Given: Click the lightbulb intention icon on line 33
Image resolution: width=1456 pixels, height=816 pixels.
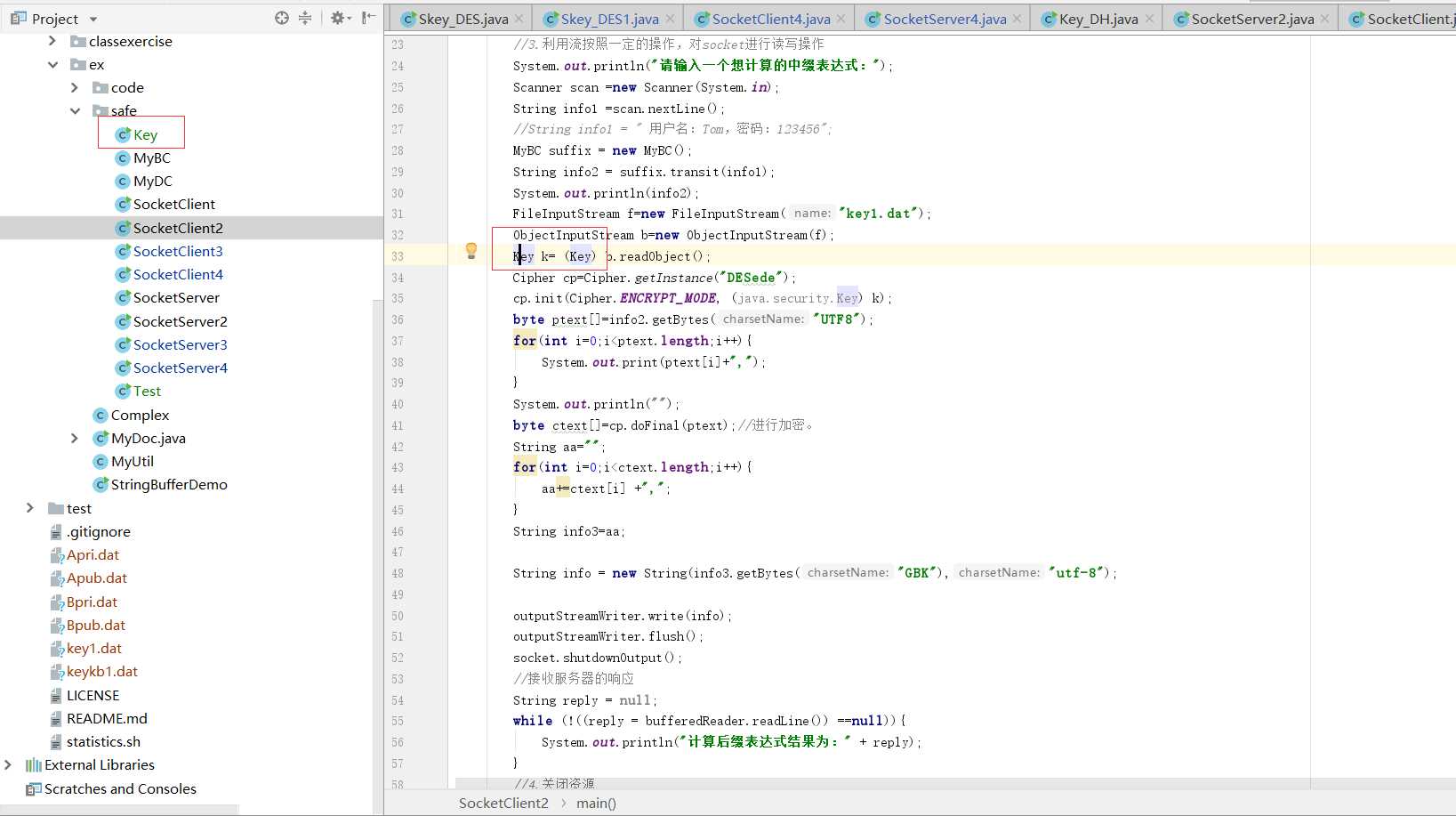Looking at the screenshot, I should (471, 252).
